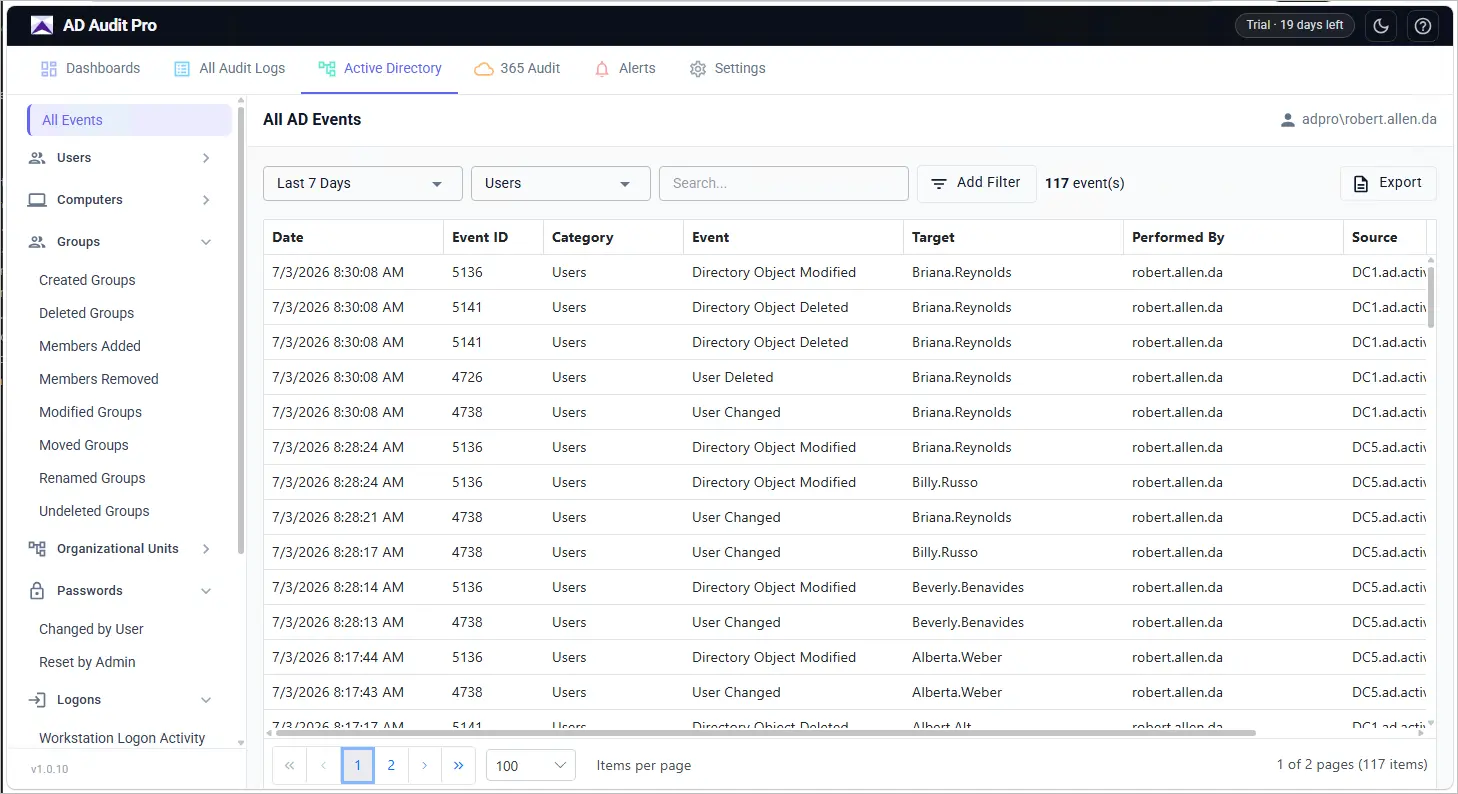This screenshot has height=794, width=1458.
Task: Switch to the All Audit Logs tab
Action: [x=229, y=69]
